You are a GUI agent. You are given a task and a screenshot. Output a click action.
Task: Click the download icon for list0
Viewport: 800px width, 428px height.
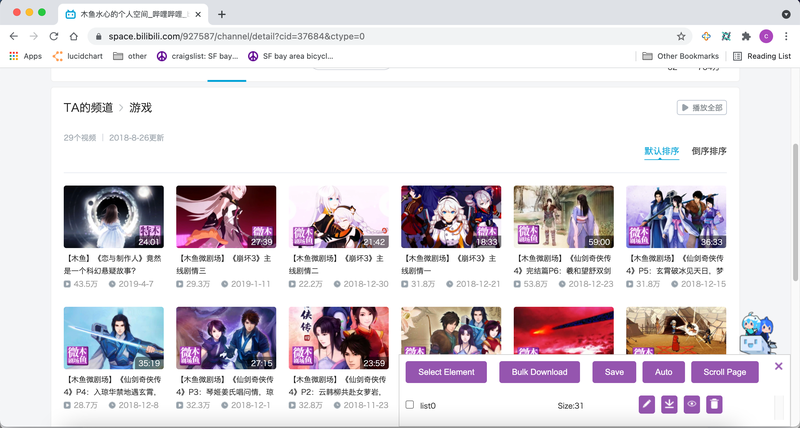[x=669, y=405]
